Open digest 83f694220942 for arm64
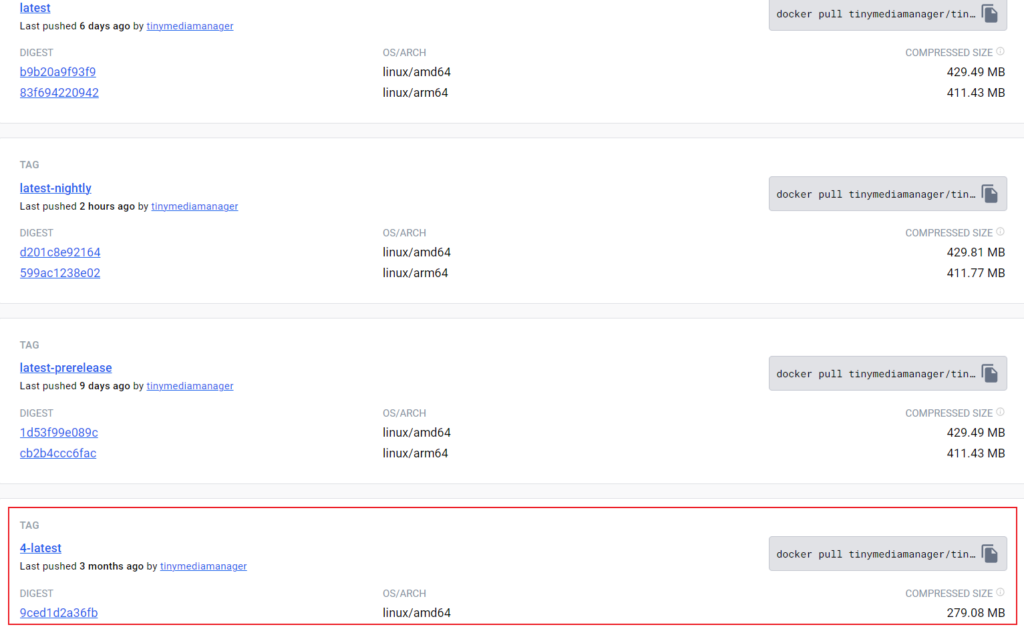 [59, 93]
